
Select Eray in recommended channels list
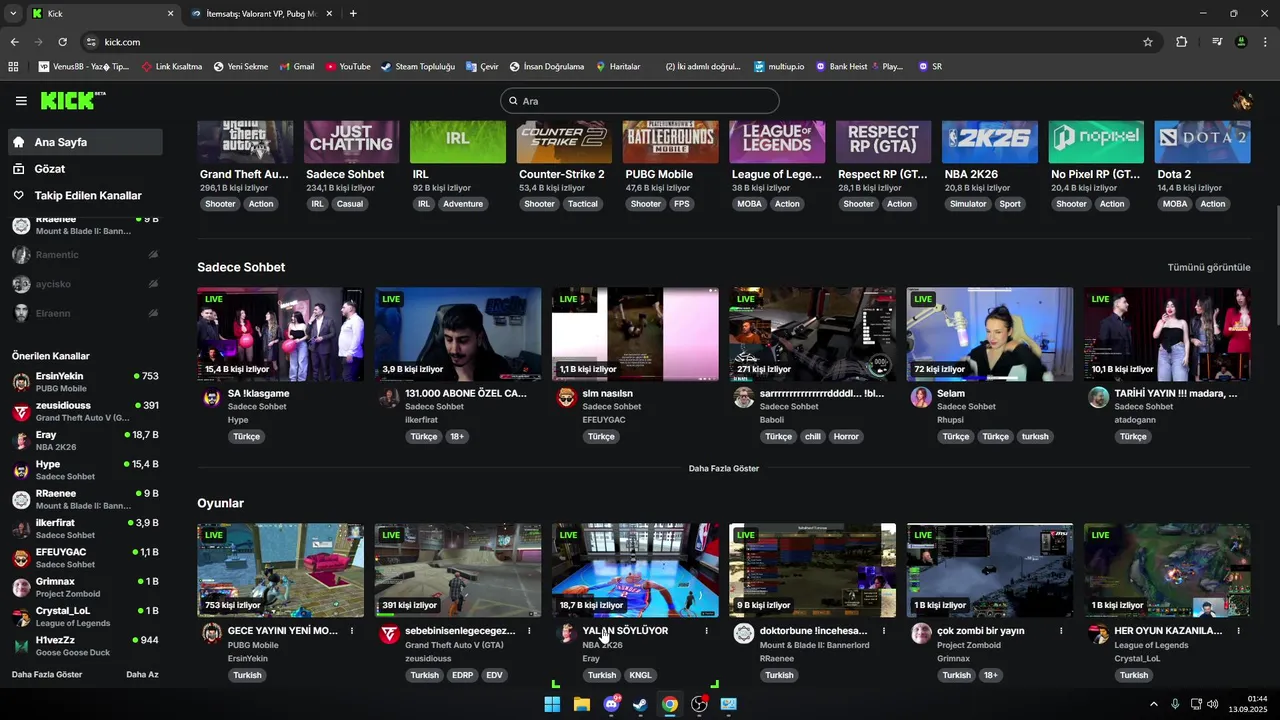[85, 441]
